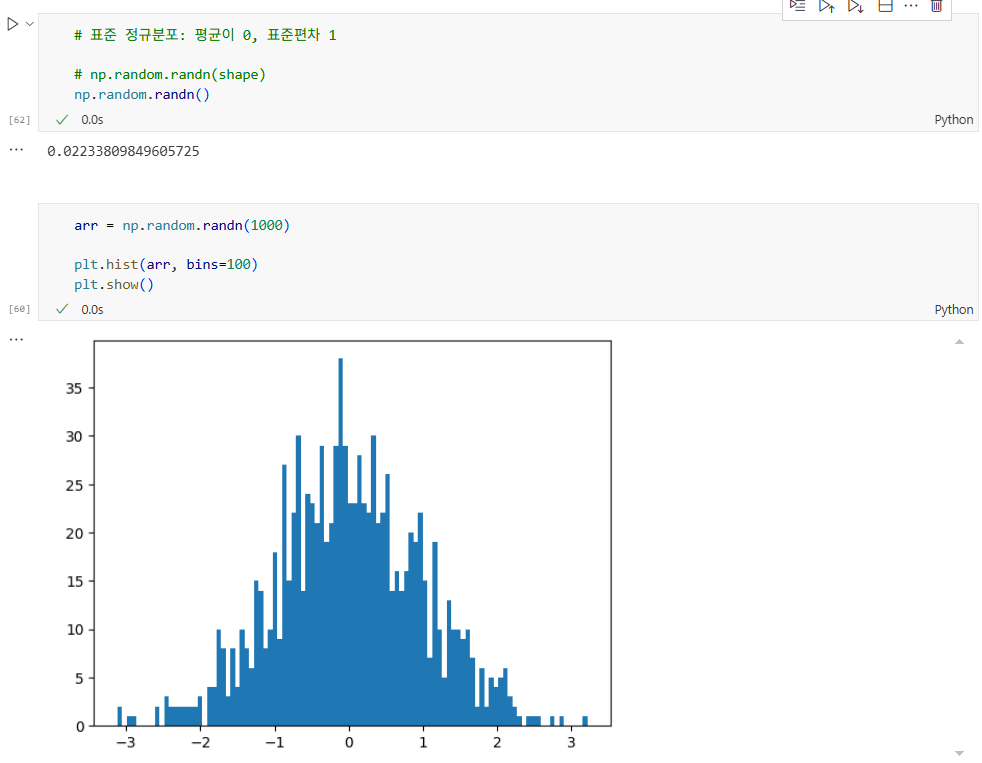Click the 0.0s duration of cell 62
The height and width of the screenshot is (763, 982).
click(x=92, y=120)
